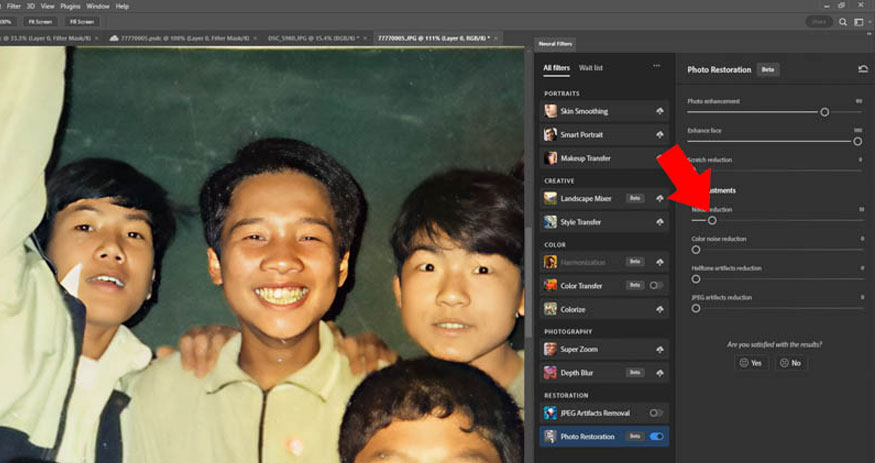Open the Filter menu
Image resolution: width=875 pixels, height=463 pixels.
[x=13, y=6]
